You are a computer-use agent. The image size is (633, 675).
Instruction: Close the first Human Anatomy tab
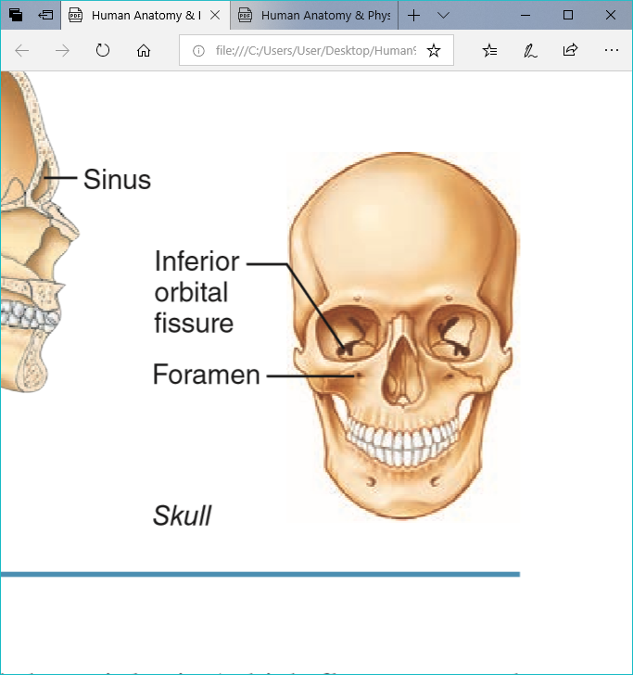pos(215,16)
